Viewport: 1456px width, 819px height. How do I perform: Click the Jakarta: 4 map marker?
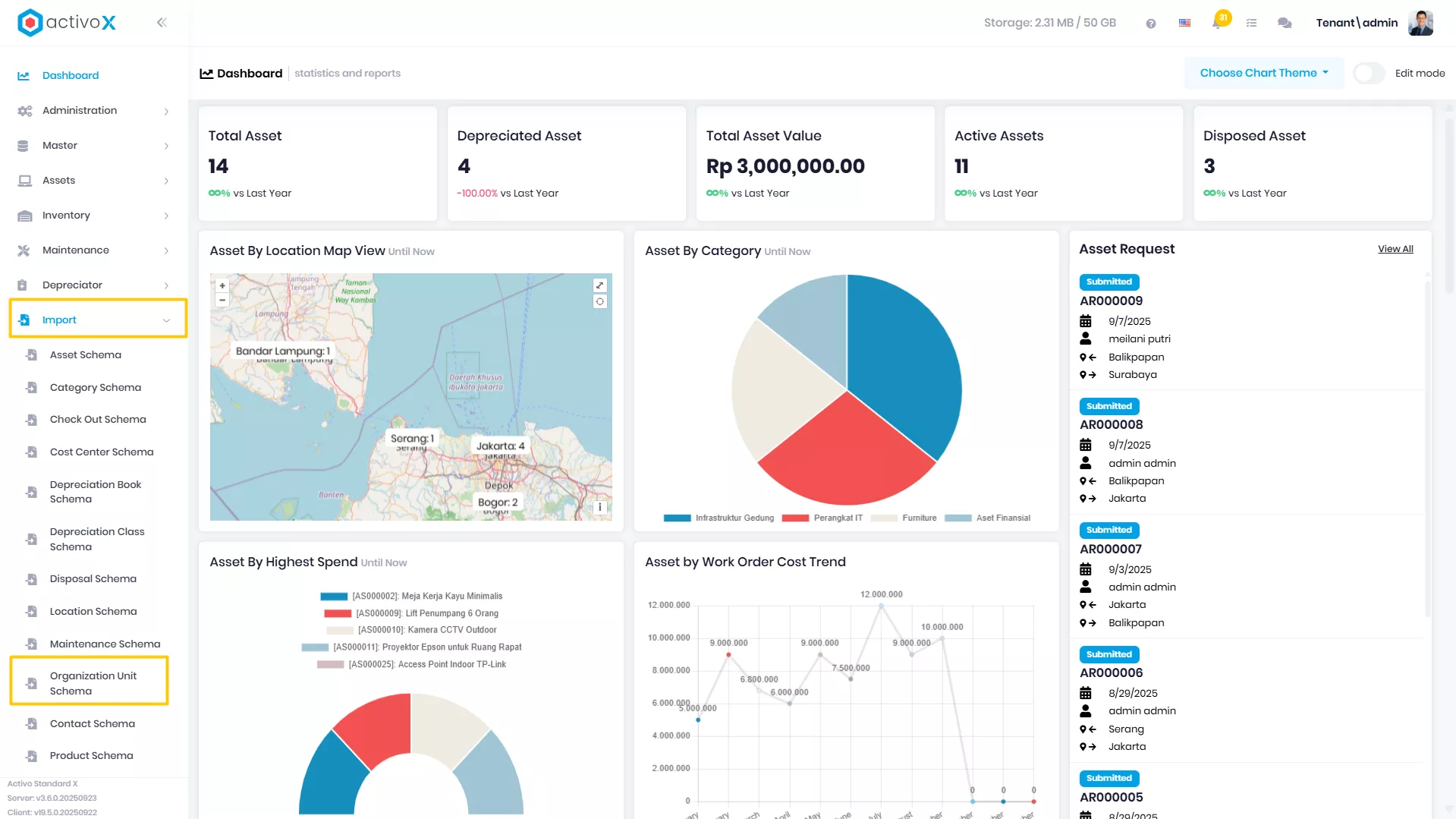(x=500, y=446)
